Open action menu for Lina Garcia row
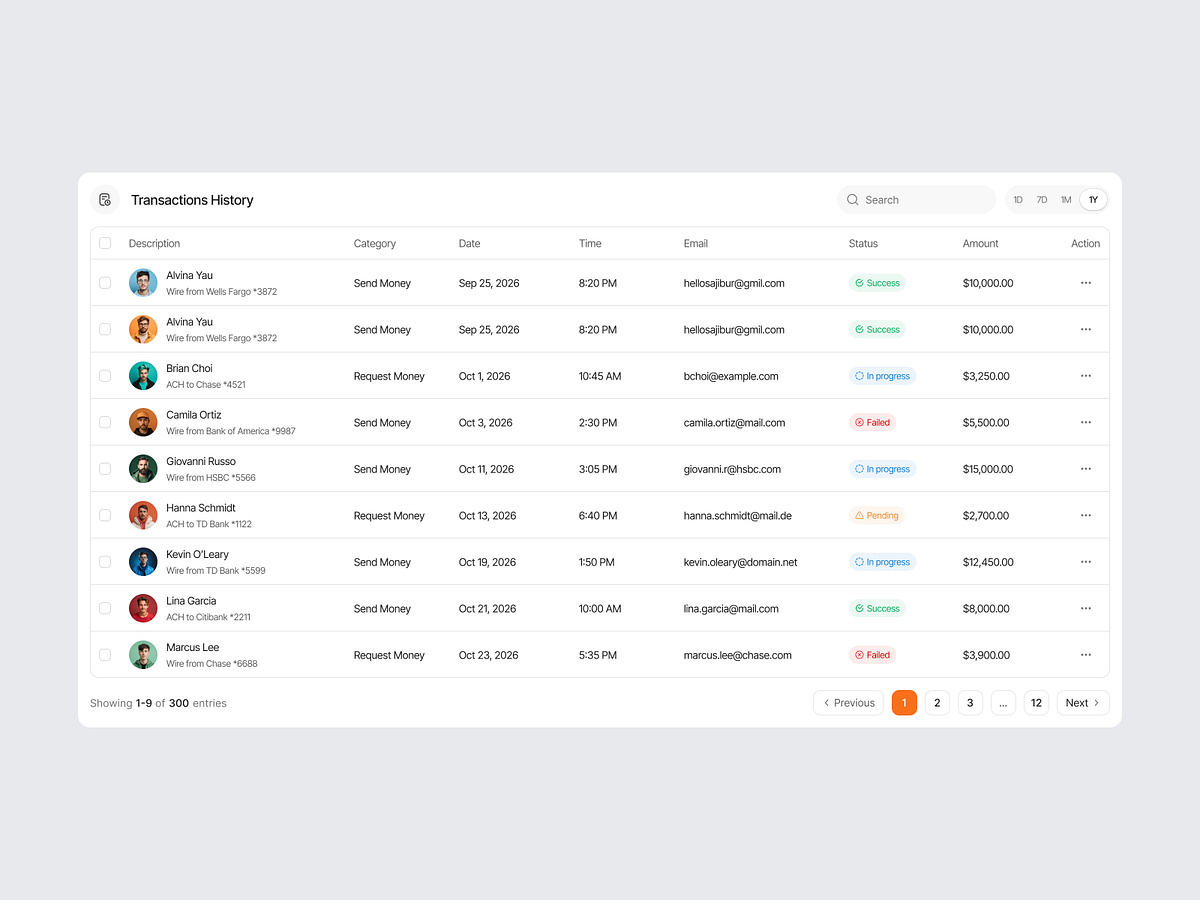The height and width of the screenshot is (900, 1200). pos(1086,608)
